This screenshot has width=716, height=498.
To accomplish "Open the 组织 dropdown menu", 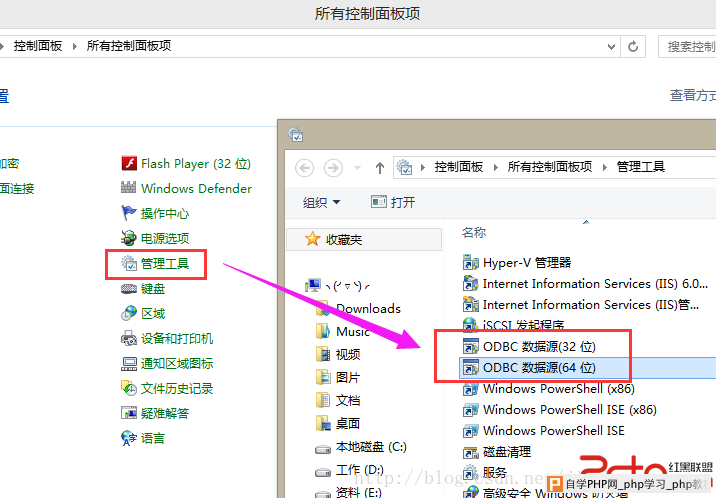I will tap(321, 202).
